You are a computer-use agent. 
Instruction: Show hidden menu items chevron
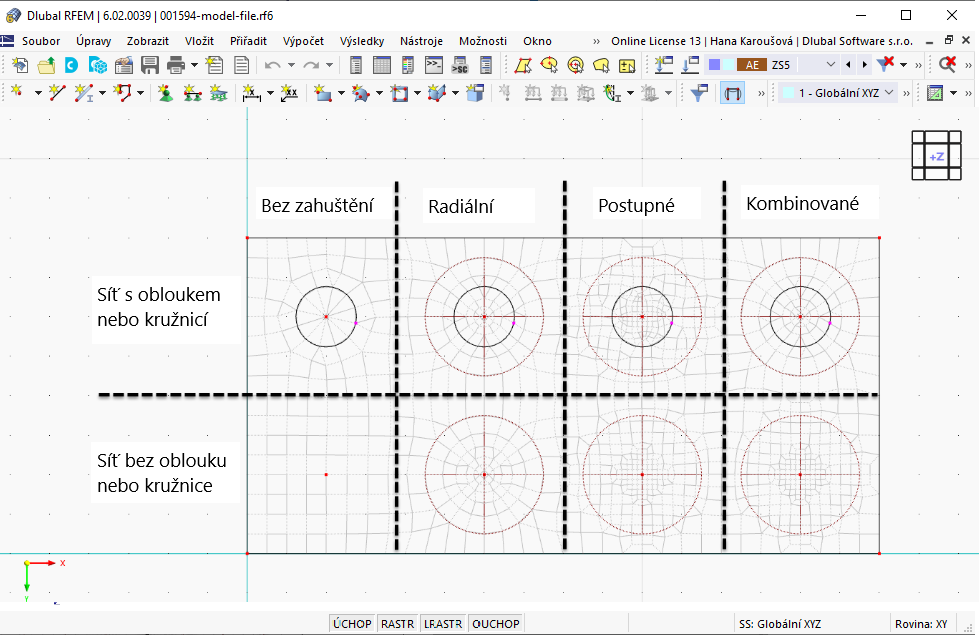pyautogui.click(x=596, y=41)
